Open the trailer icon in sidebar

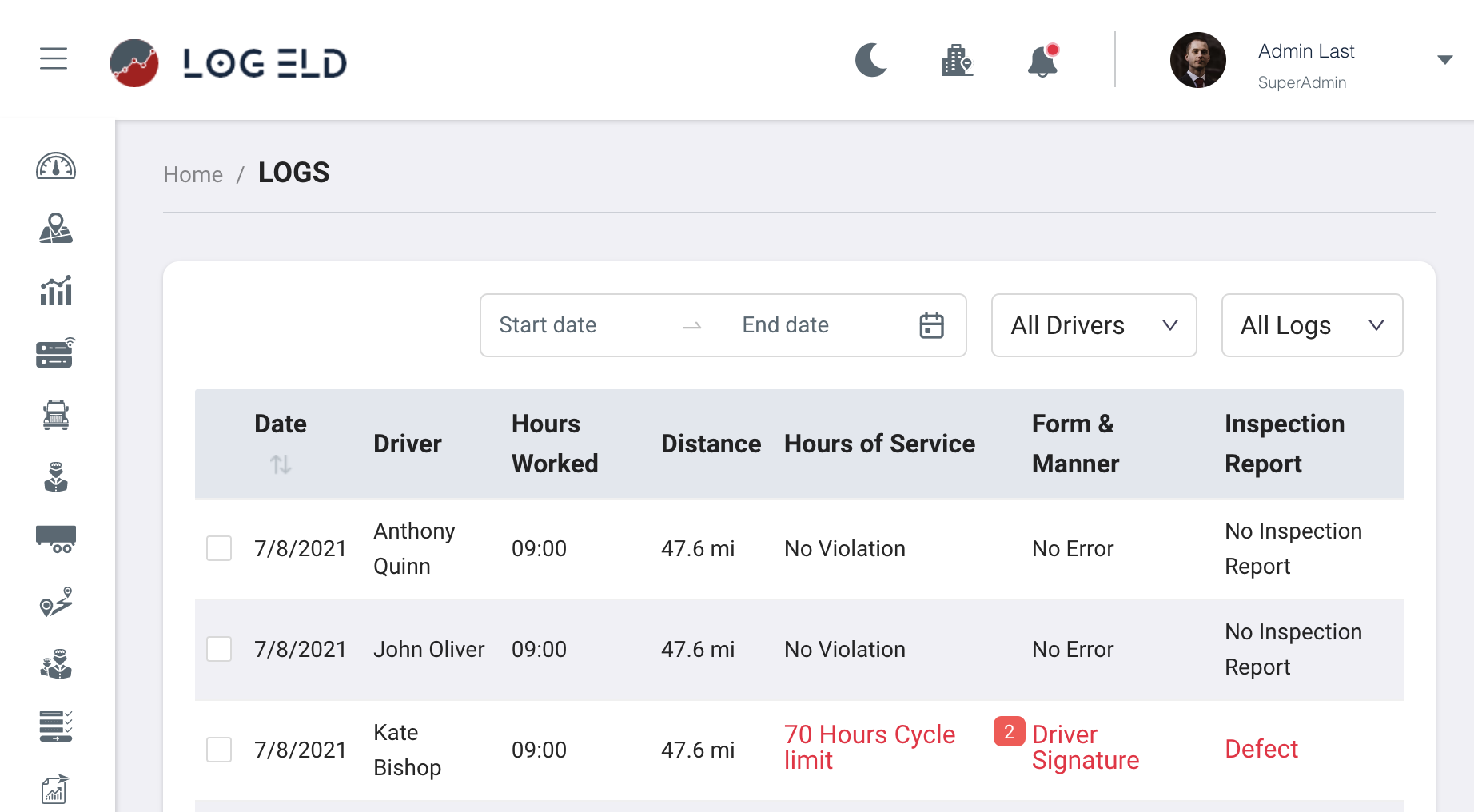[56, 539]
